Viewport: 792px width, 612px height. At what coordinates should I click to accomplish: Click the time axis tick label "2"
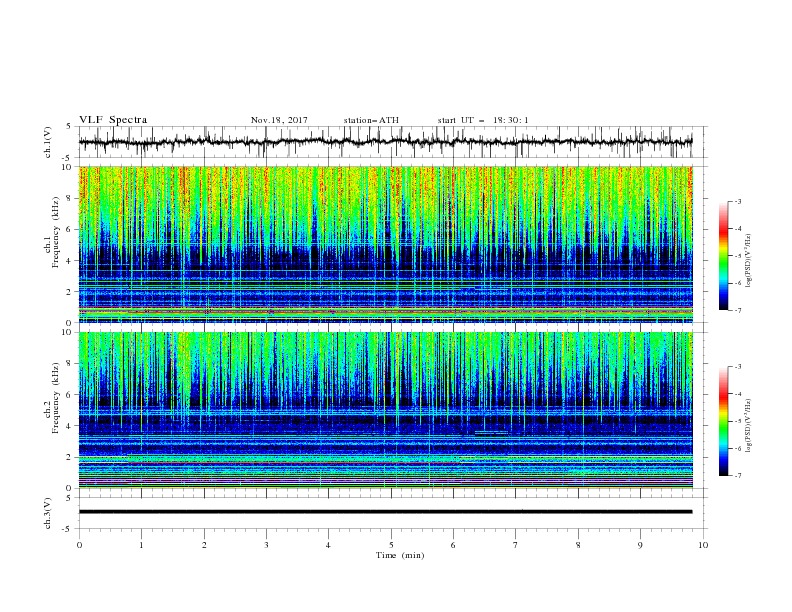(204, 545)
